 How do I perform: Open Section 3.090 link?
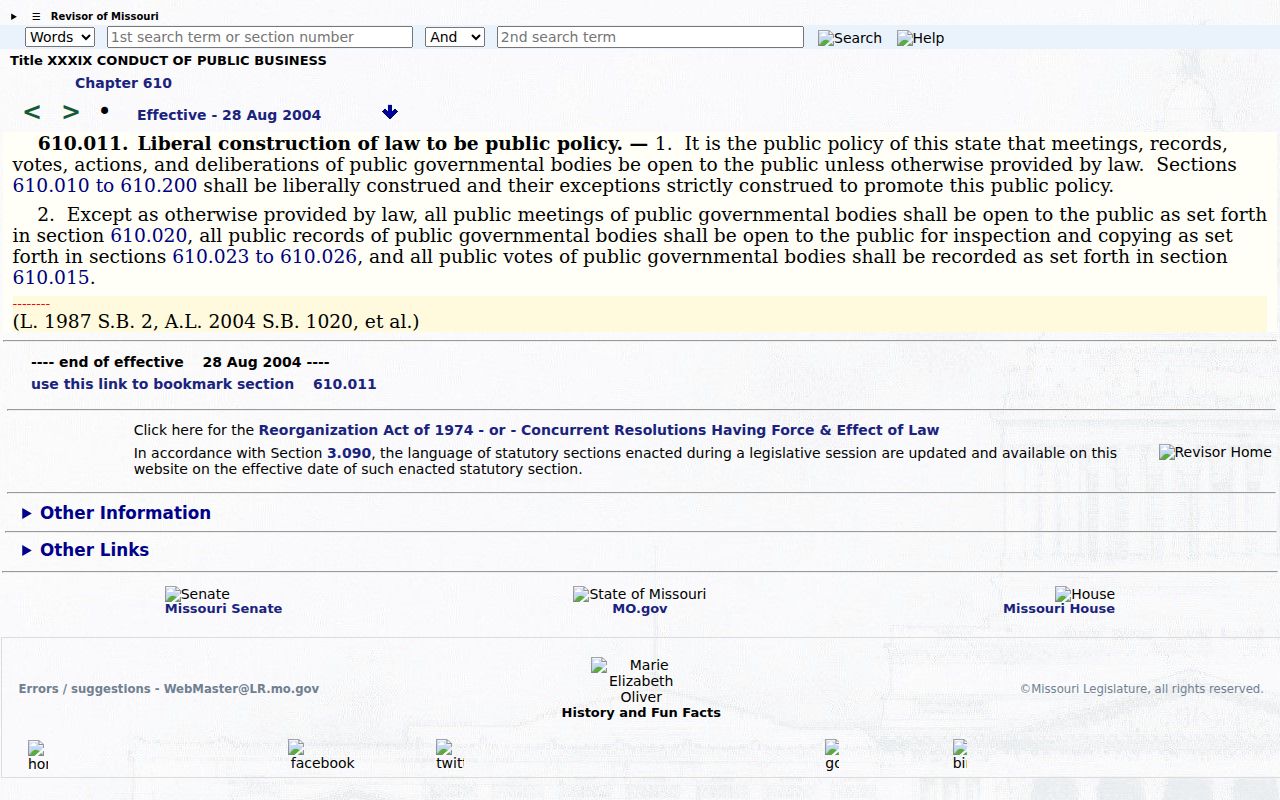pos(349,453)
